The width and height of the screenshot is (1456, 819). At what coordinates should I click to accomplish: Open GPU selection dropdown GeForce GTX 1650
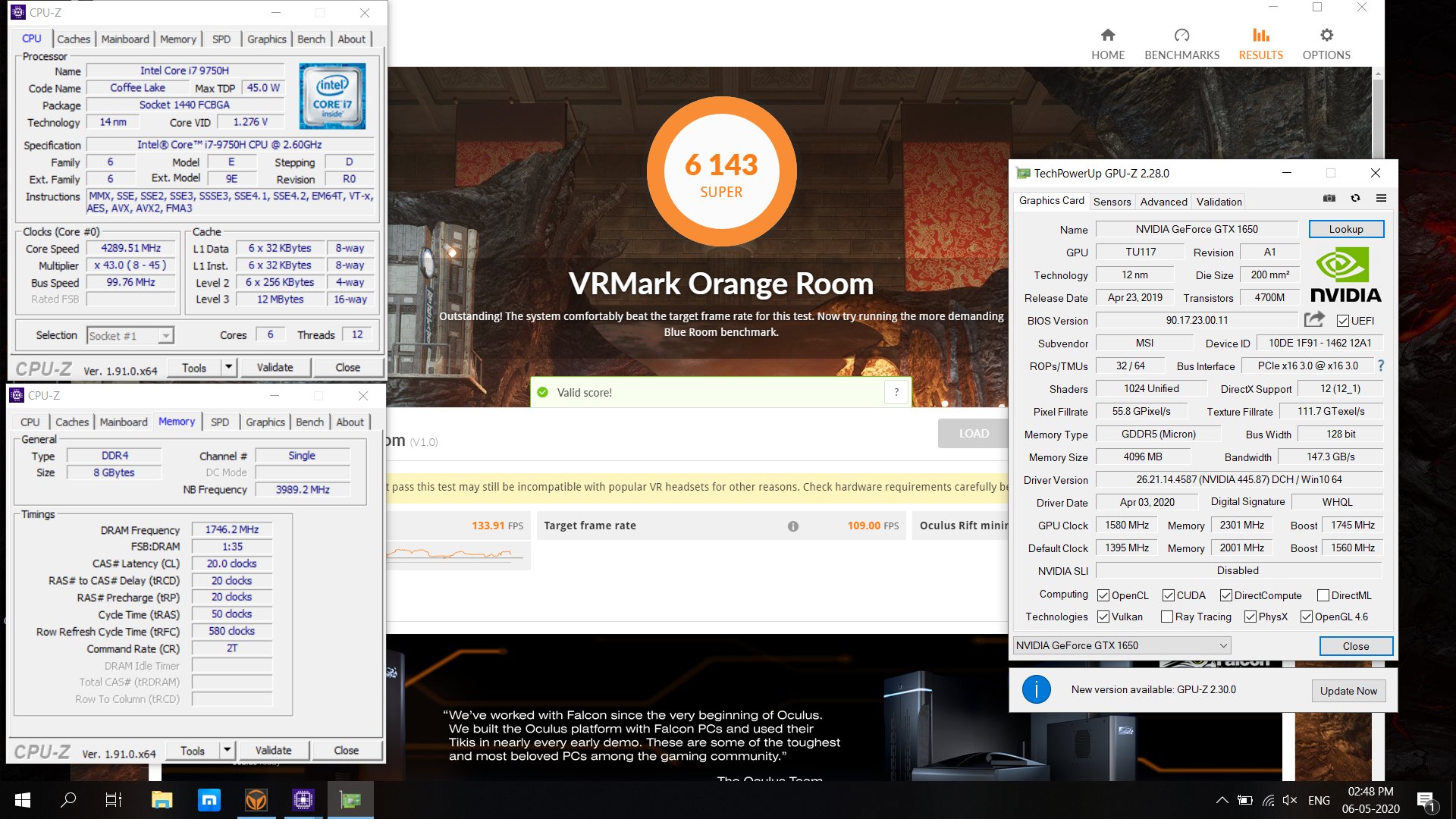(x=1122, y=645)
